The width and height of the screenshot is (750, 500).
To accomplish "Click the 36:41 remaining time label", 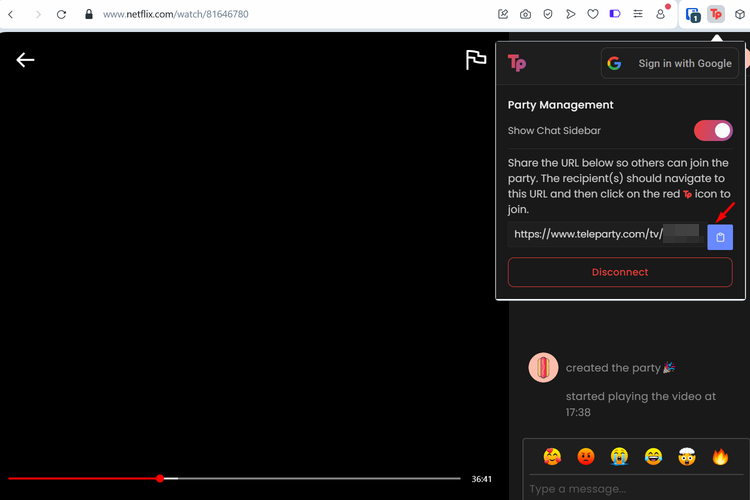I will pos(481,479).
